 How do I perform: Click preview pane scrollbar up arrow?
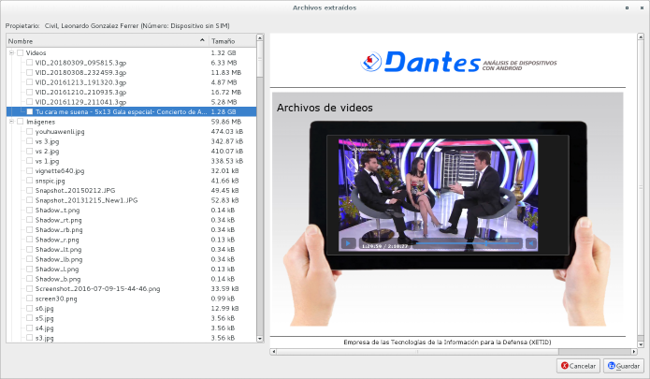tap(640, 37)
